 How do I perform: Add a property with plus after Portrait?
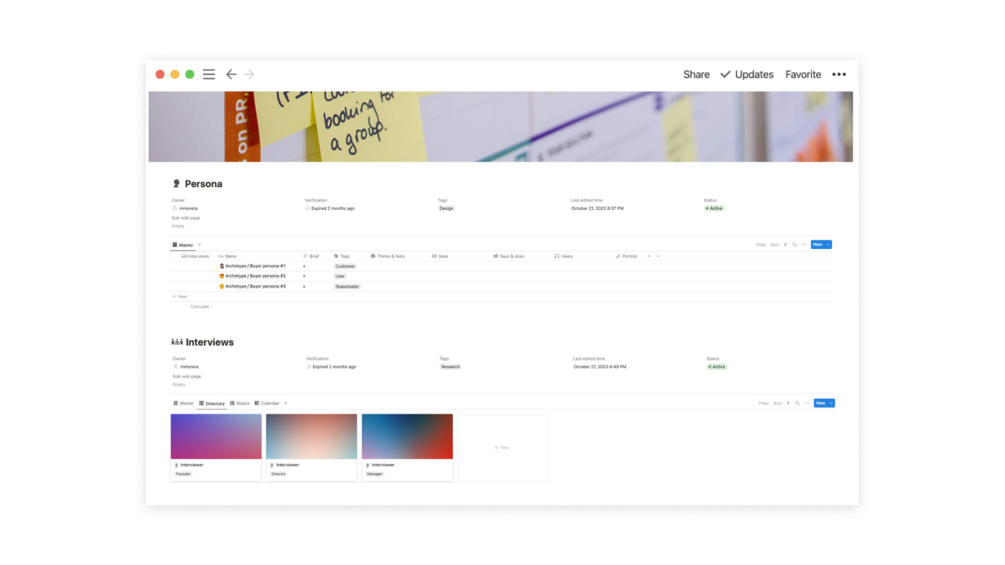coord(649,256)
